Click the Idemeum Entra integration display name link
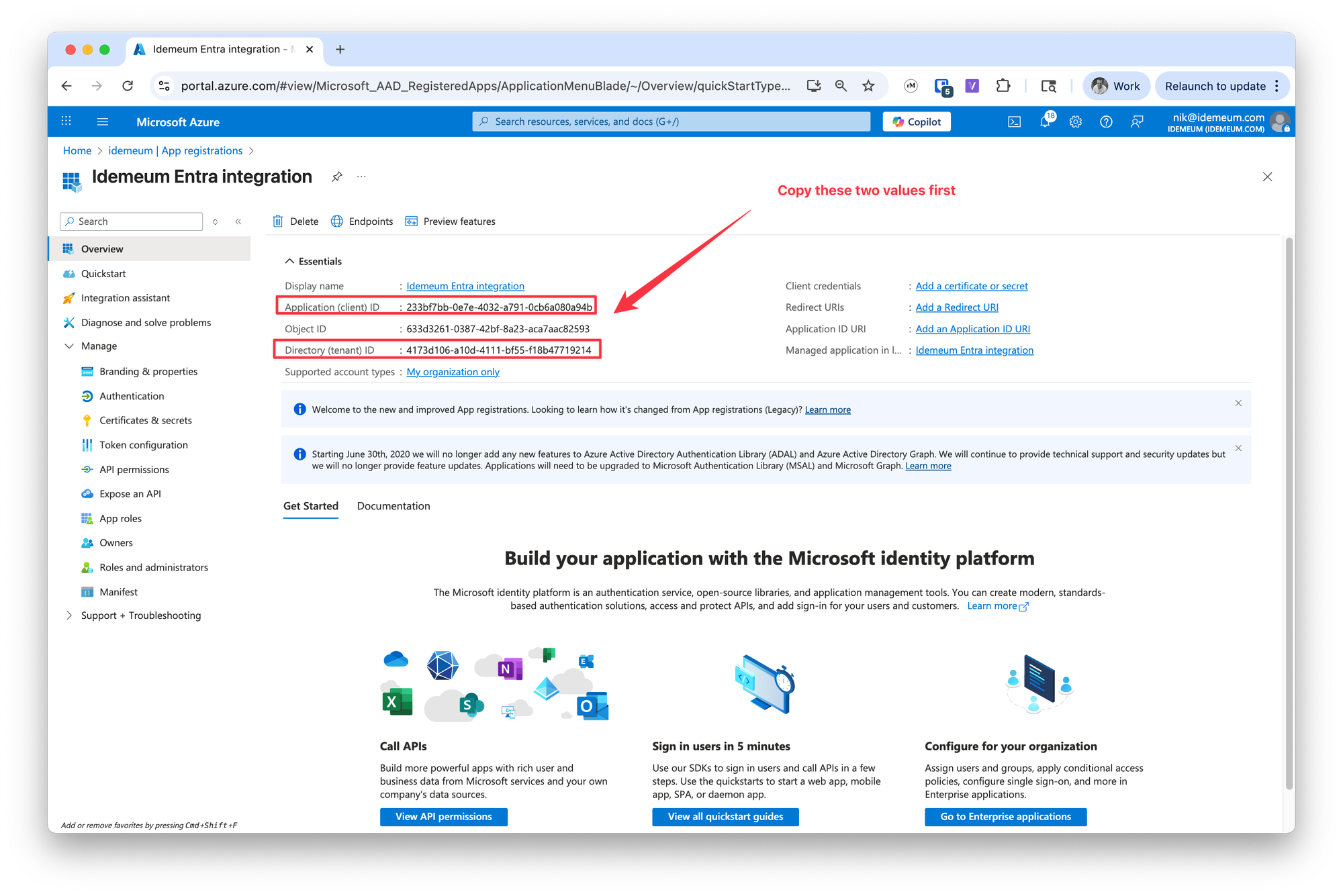Screen dimensions: 1343x896 point(465,286)
